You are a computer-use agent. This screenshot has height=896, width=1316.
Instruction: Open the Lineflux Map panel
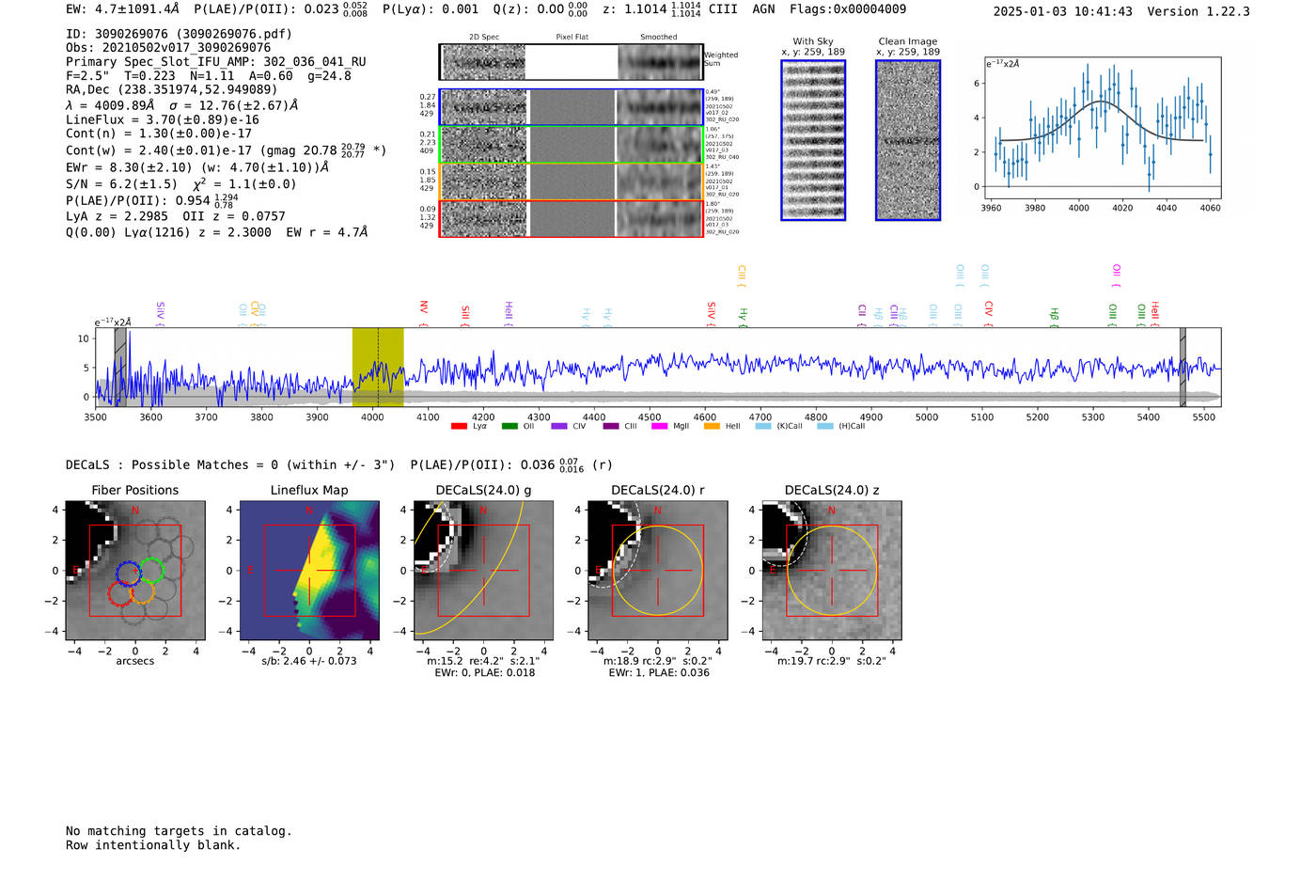tap(309, 571)
